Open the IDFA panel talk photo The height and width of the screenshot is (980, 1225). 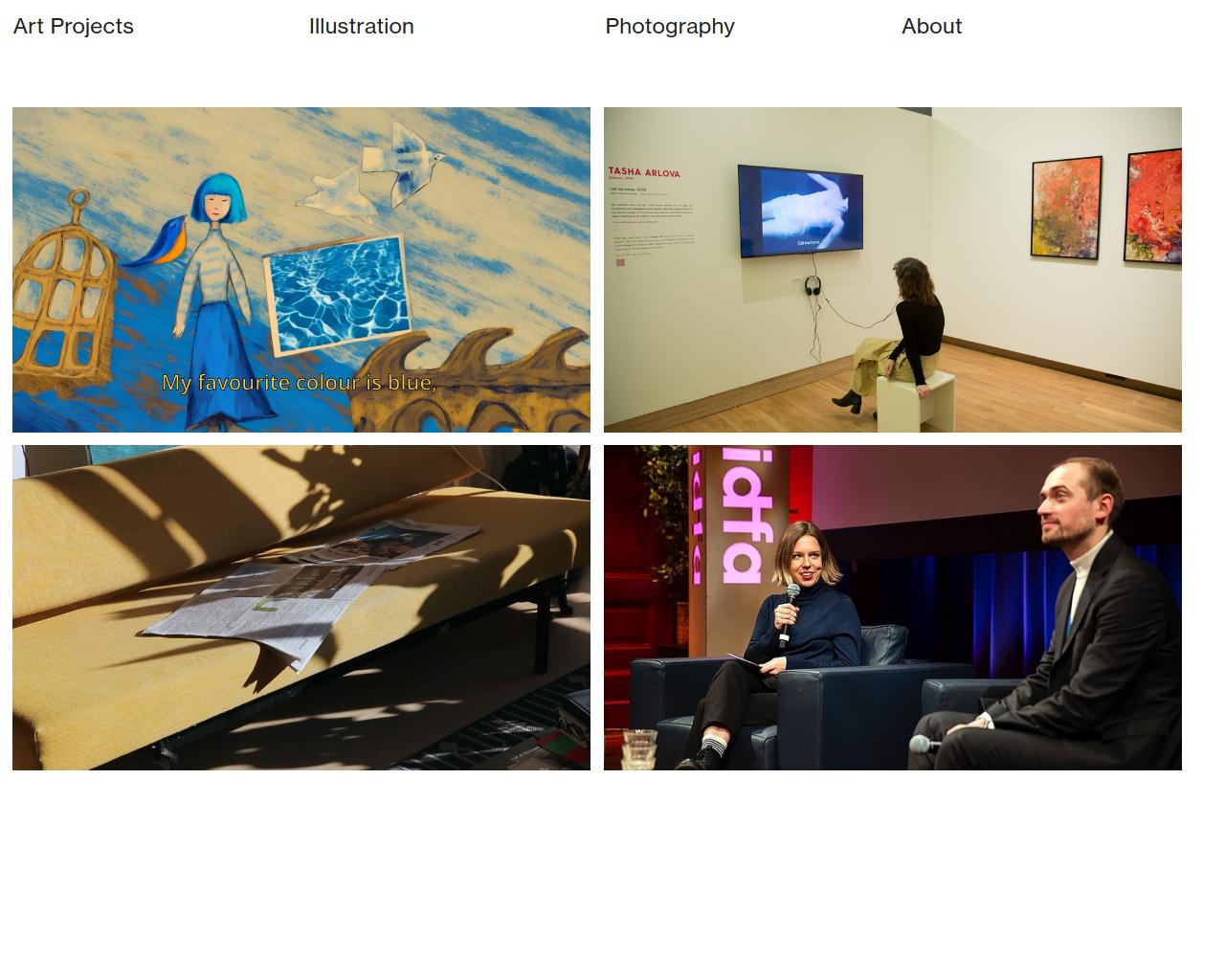coord(893,608)
